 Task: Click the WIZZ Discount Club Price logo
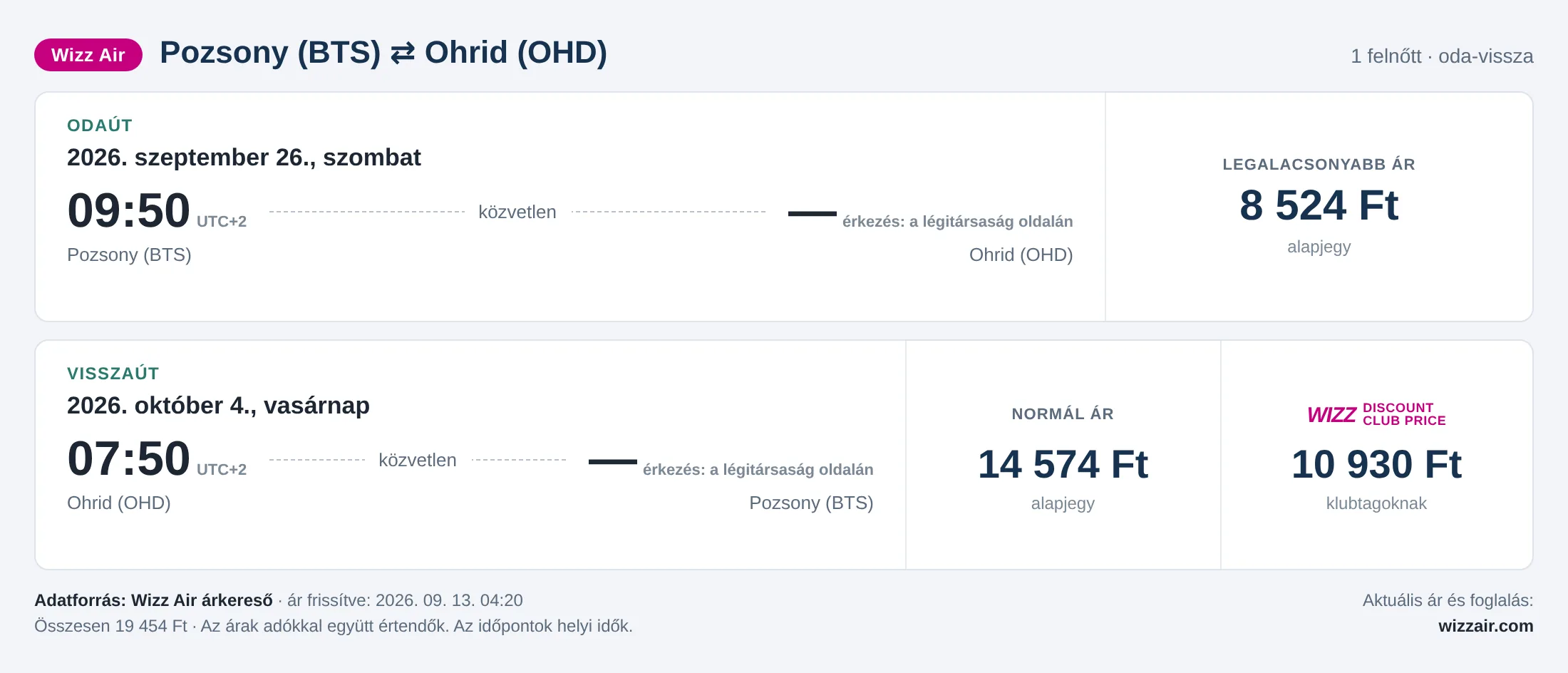point(1376,414)
